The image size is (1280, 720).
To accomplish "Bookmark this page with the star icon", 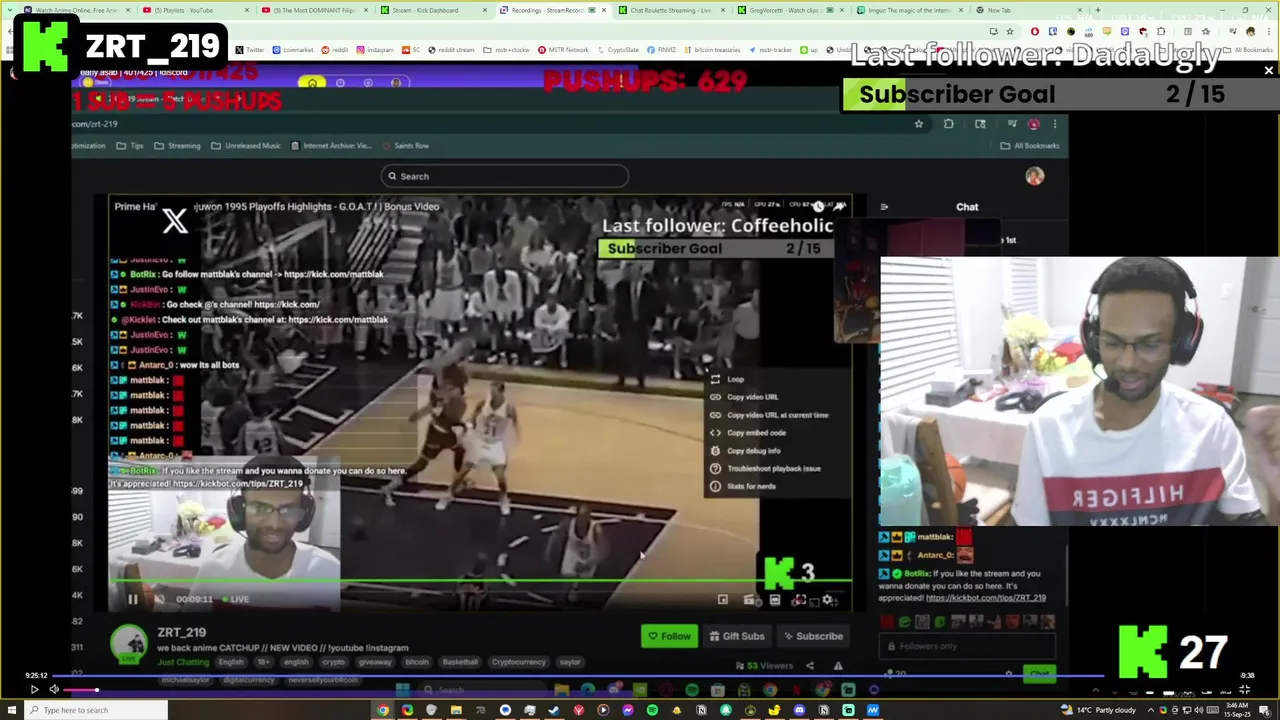I will pos(919,124).
